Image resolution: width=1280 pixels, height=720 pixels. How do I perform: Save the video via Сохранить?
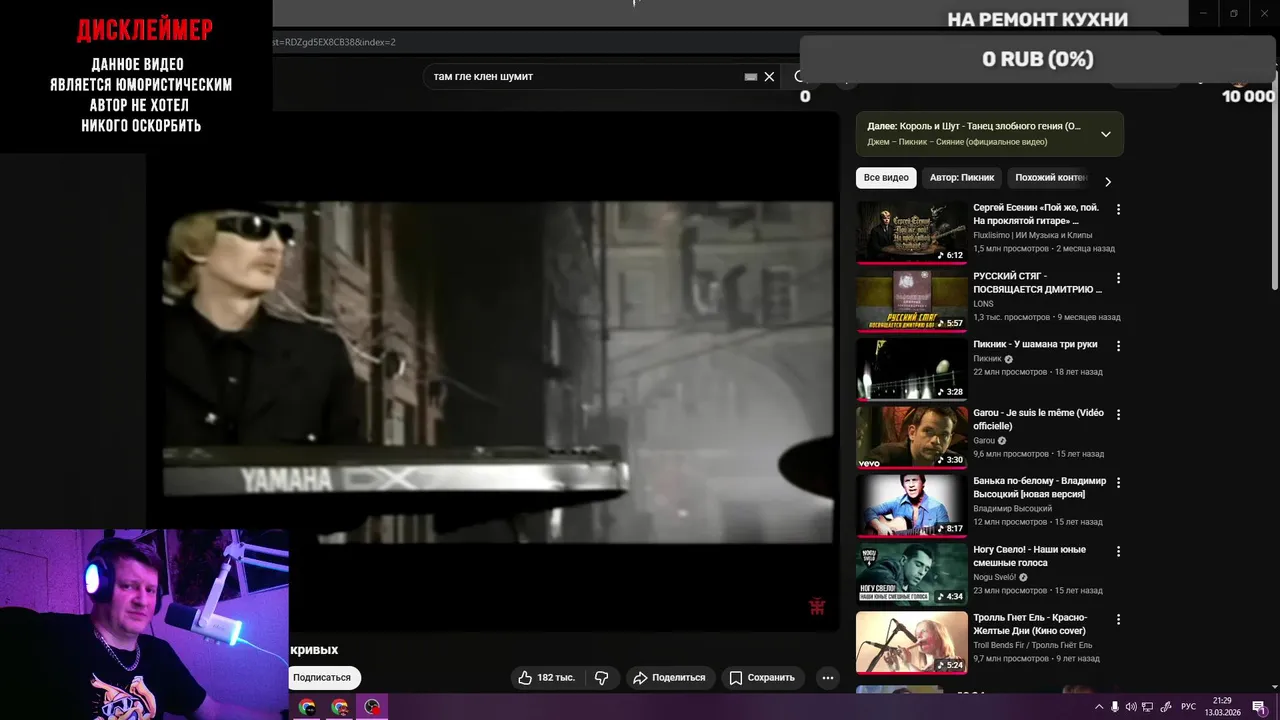(762, 678)
